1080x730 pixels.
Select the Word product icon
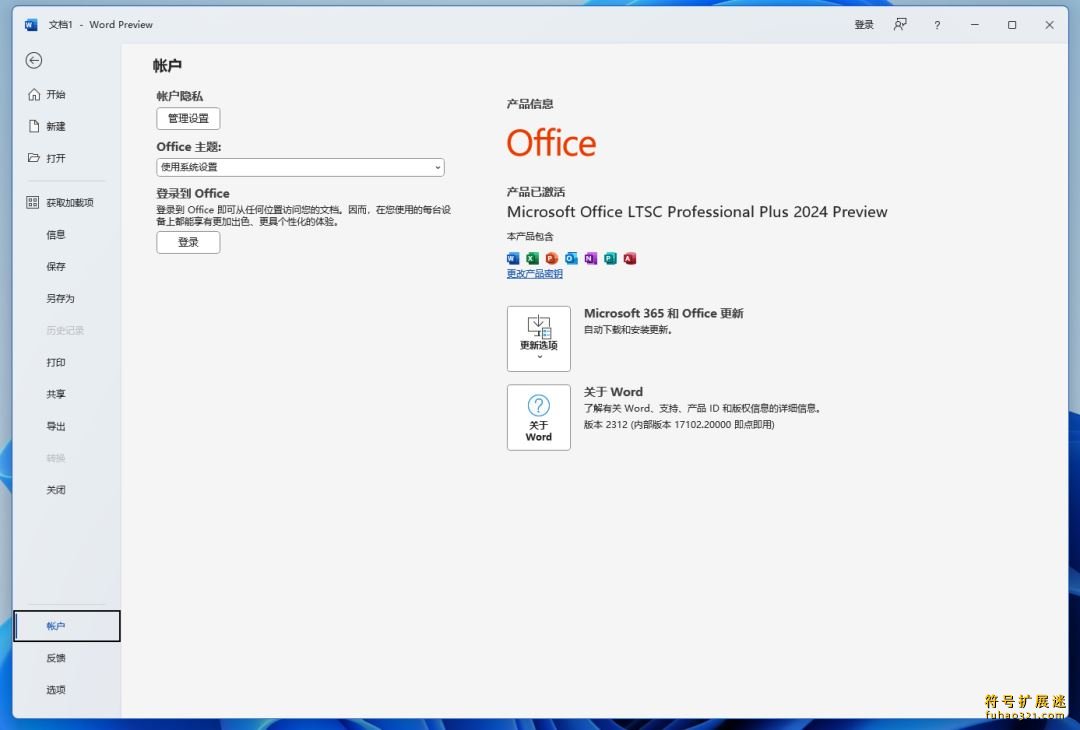513,258
